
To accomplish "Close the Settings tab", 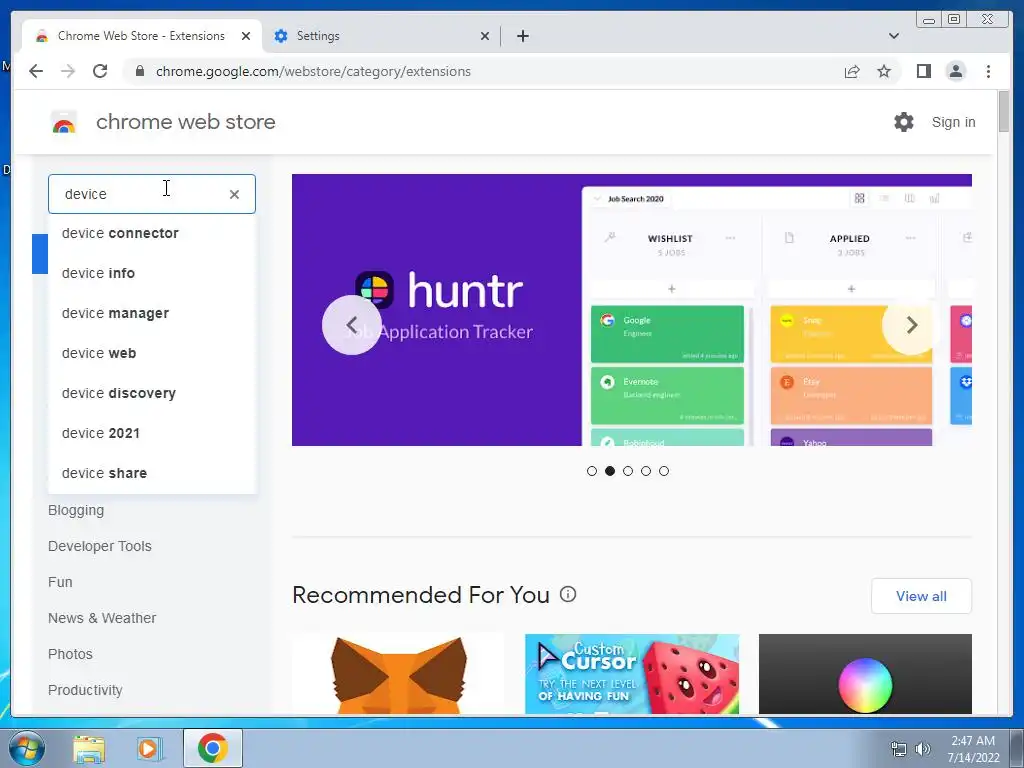I will [485, 36].
